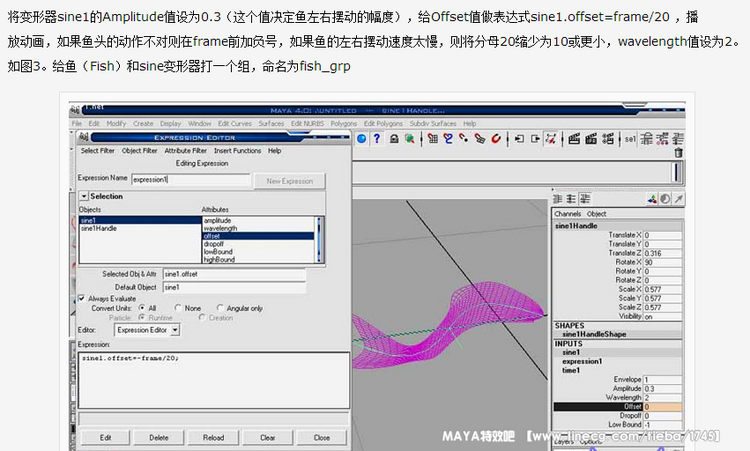The height and width of the screenshot is (451, 750).
Task: Click the Translate Z value 0.316 field
Action: (x=662, y=253)
